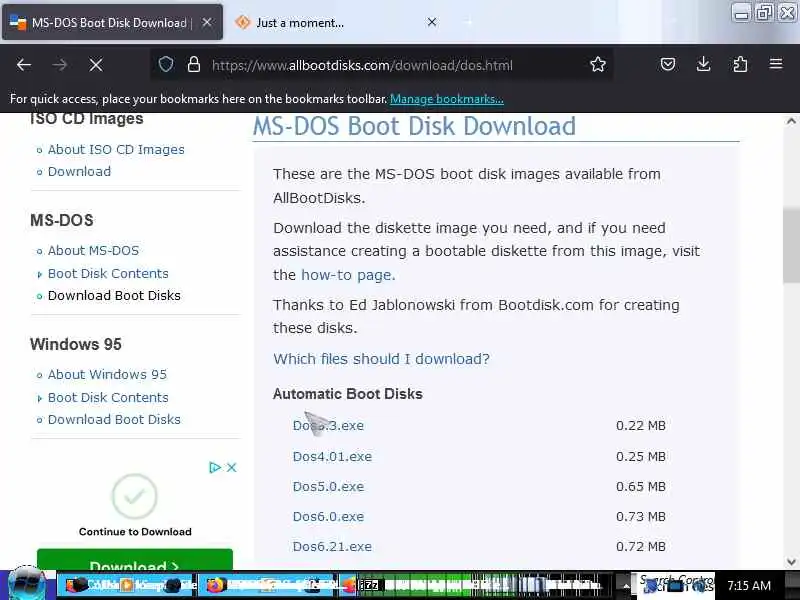Viewport: 800px width, 600px height.
Task: Download Dos6.0.exe file
Action: 328,517
